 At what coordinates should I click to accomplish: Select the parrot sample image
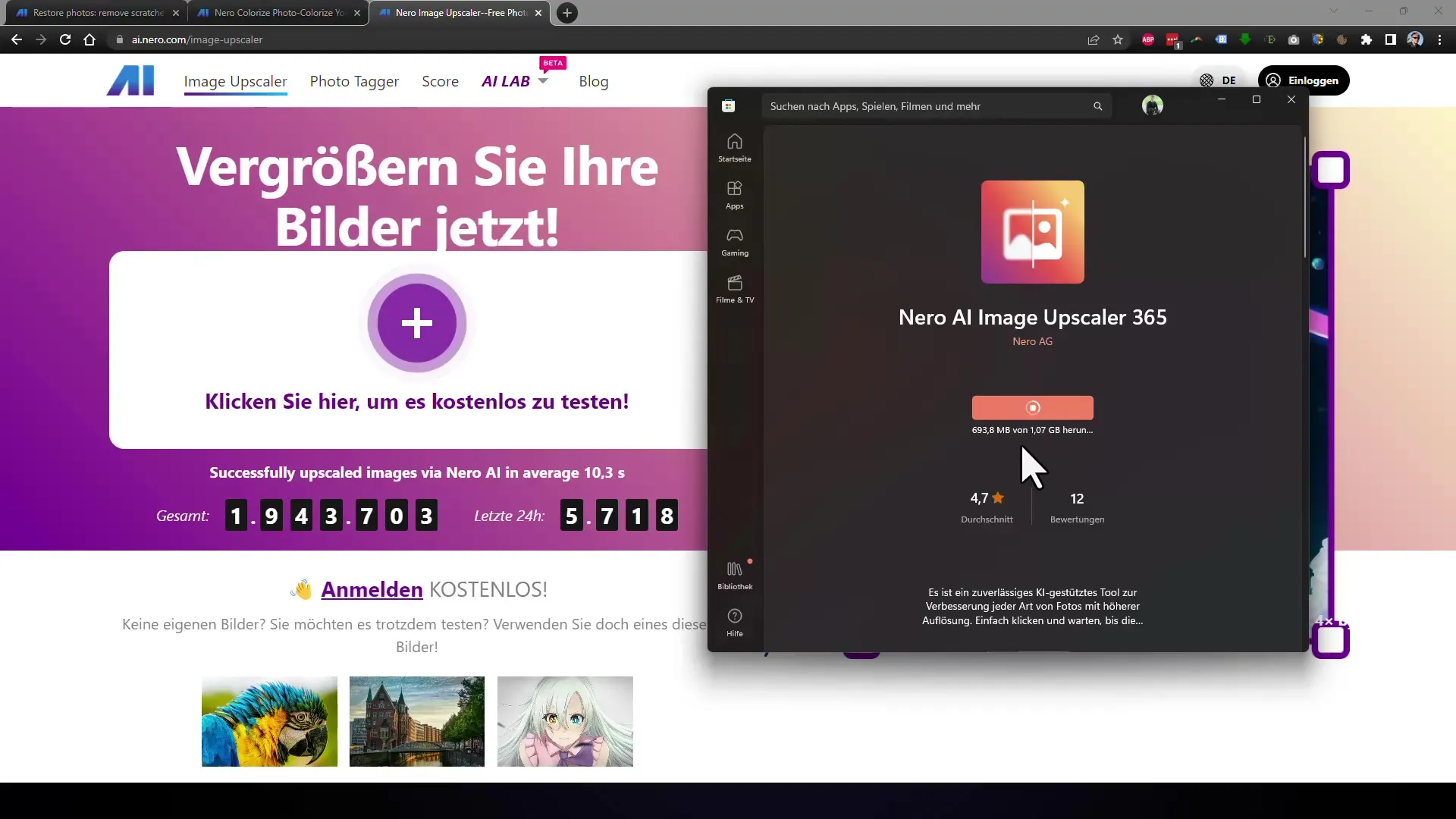pyautogui.click(x=269, y=721)
